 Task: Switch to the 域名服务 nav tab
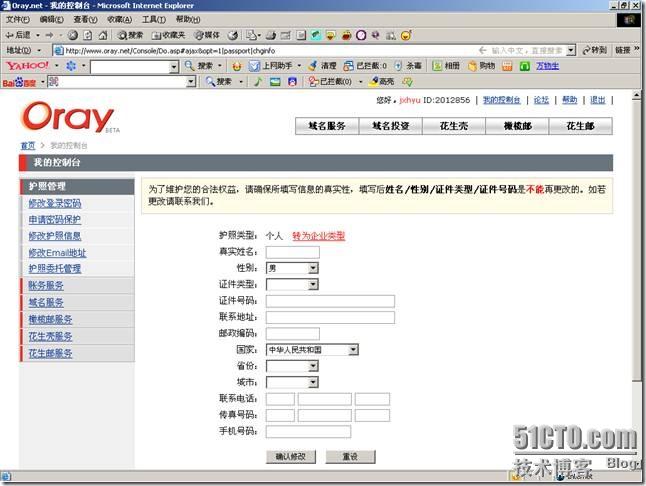click(327, 126)
